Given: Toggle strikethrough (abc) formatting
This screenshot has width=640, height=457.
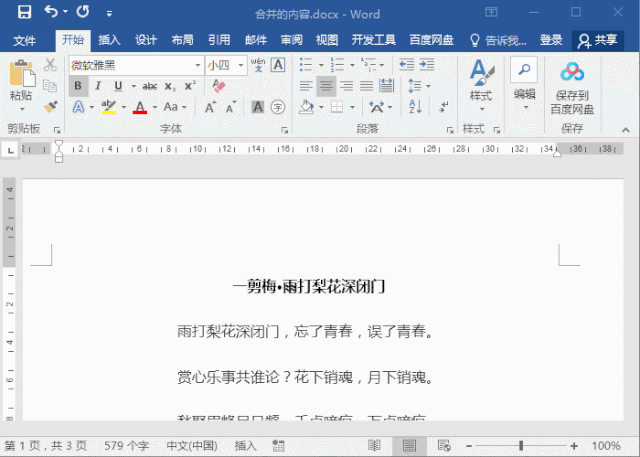Looking at the screenshot, I should 150,86.
